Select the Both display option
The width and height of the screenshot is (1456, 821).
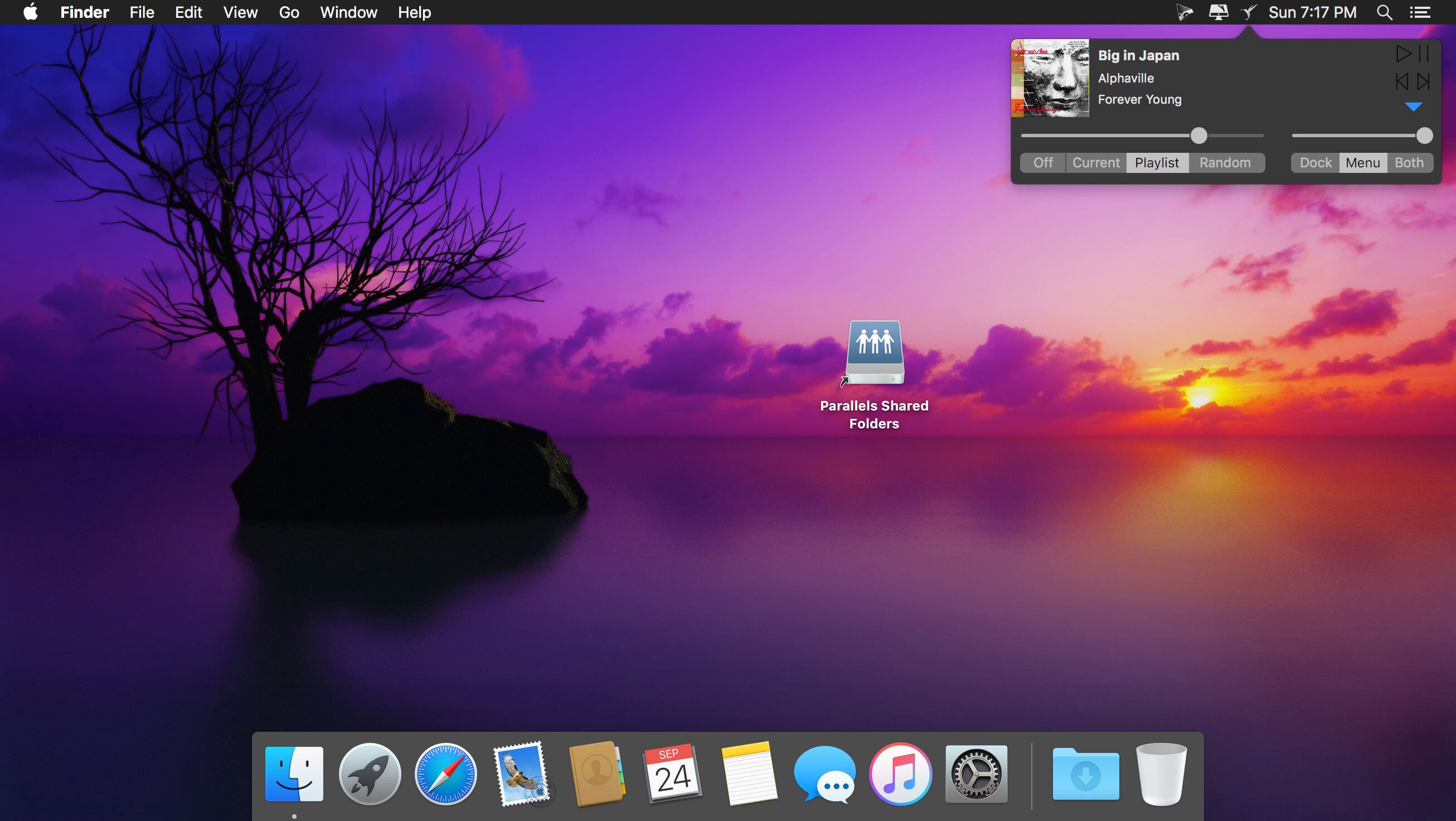click(x=1409, y=163)
